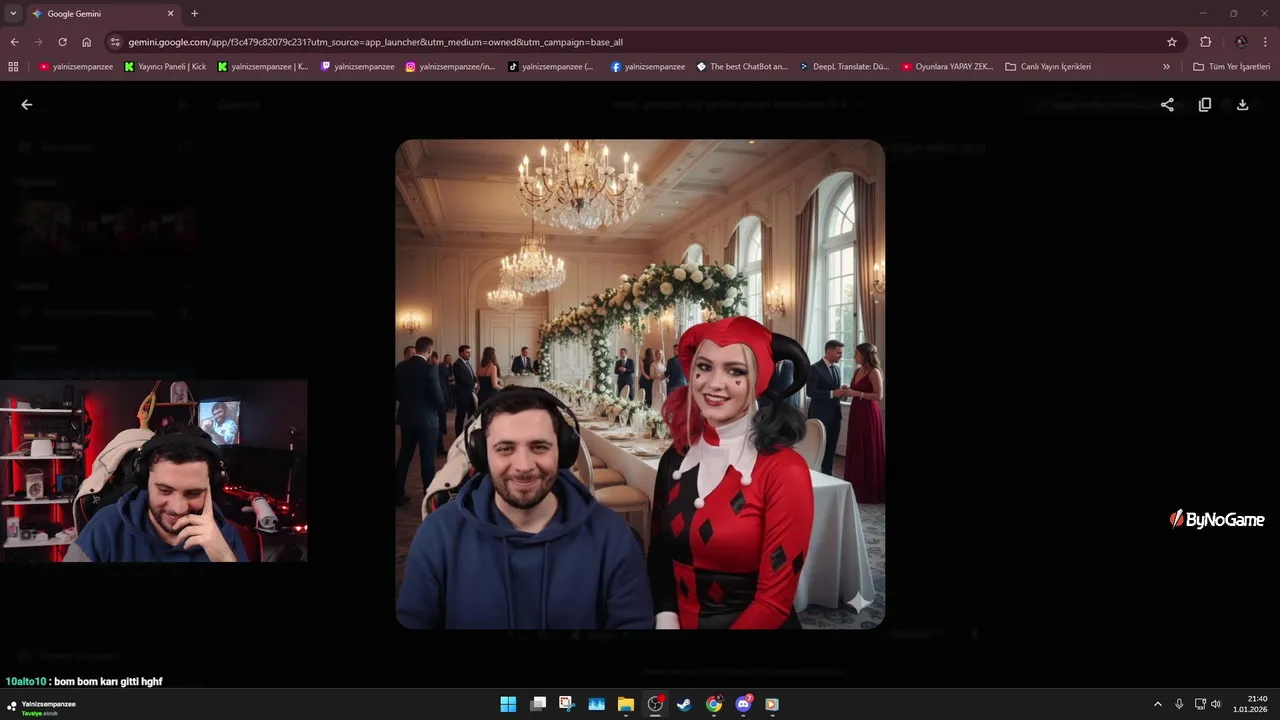This screenshot has width=1280, height=720.
Task: Open Discord from the taskbar
Action: [743, 704]
